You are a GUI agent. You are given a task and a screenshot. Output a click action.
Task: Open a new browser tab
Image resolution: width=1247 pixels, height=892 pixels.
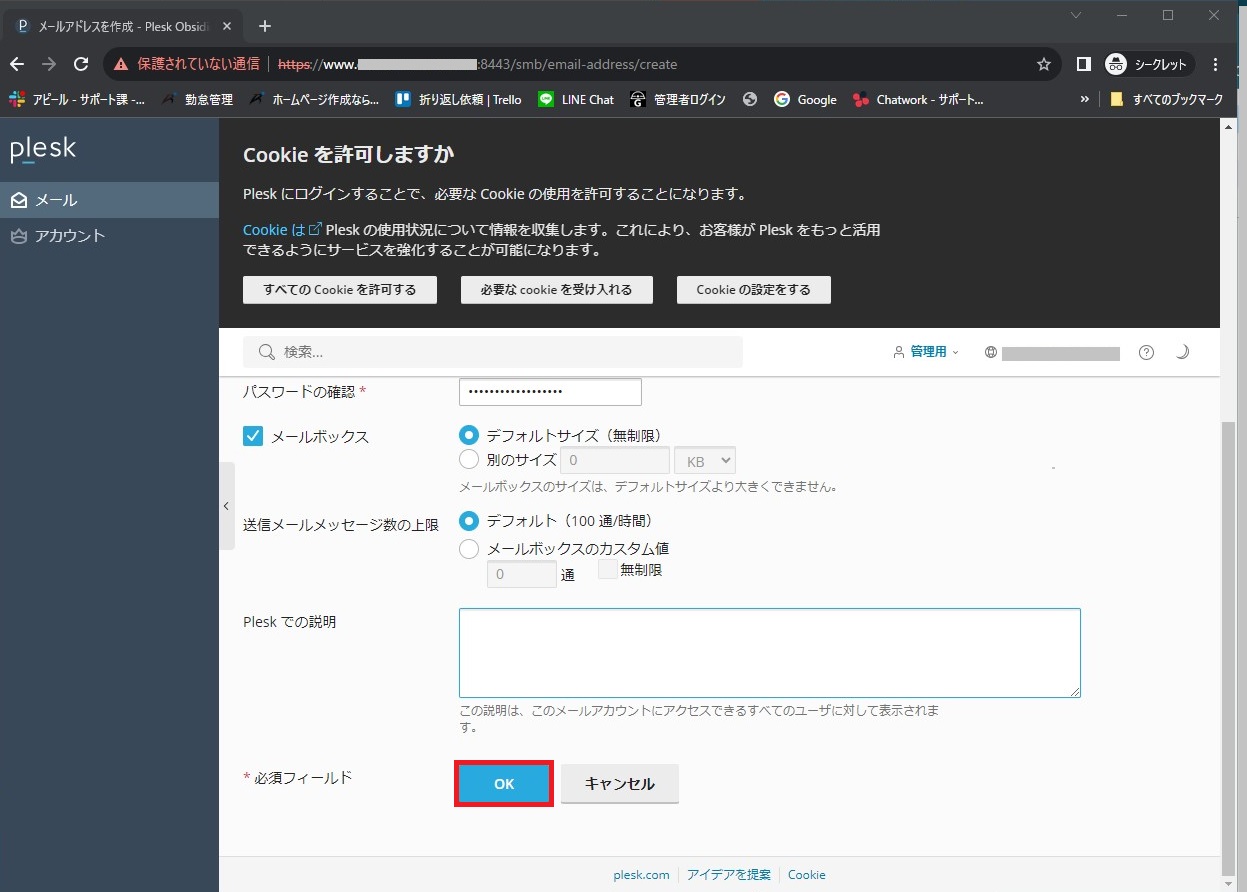pyautogui.click(x=265, y=26)
